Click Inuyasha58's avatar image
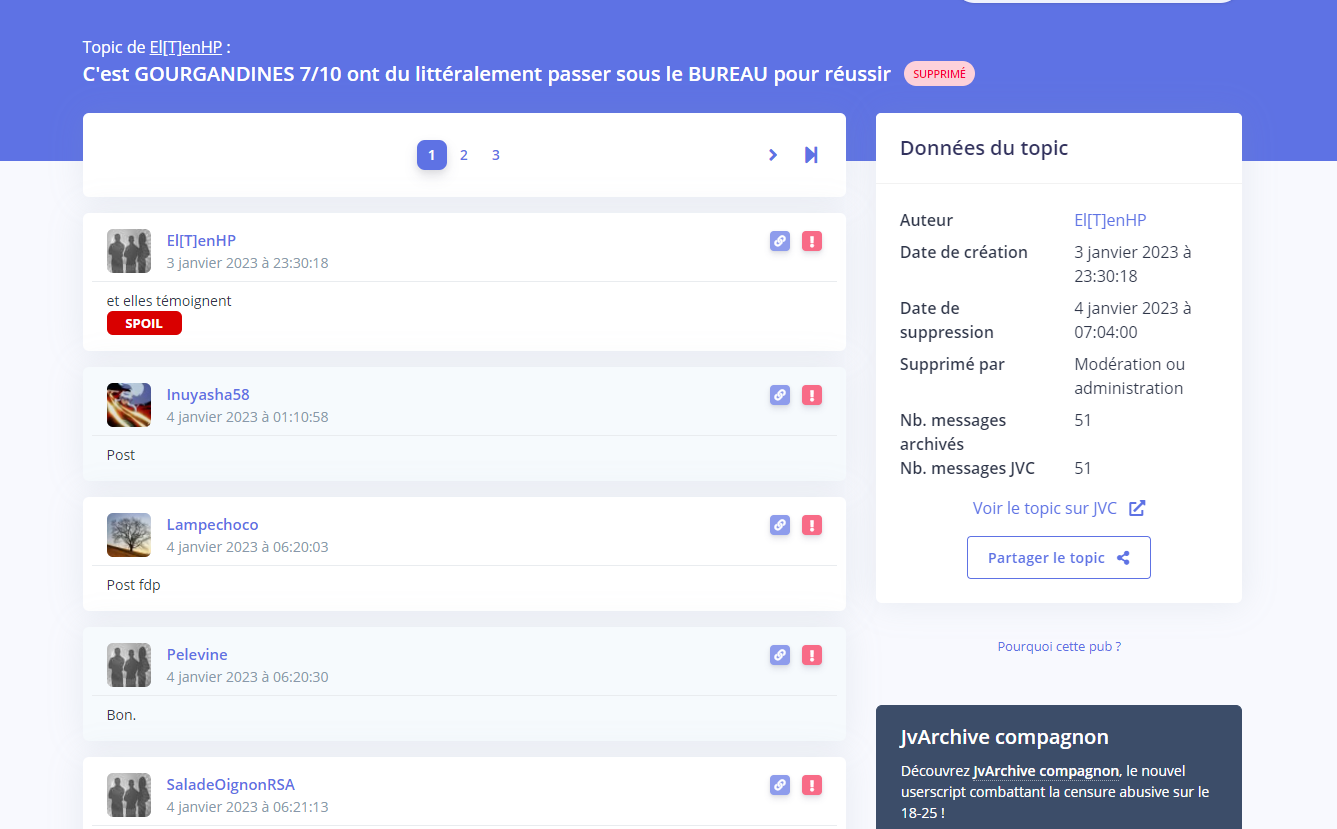 point(129,405)
